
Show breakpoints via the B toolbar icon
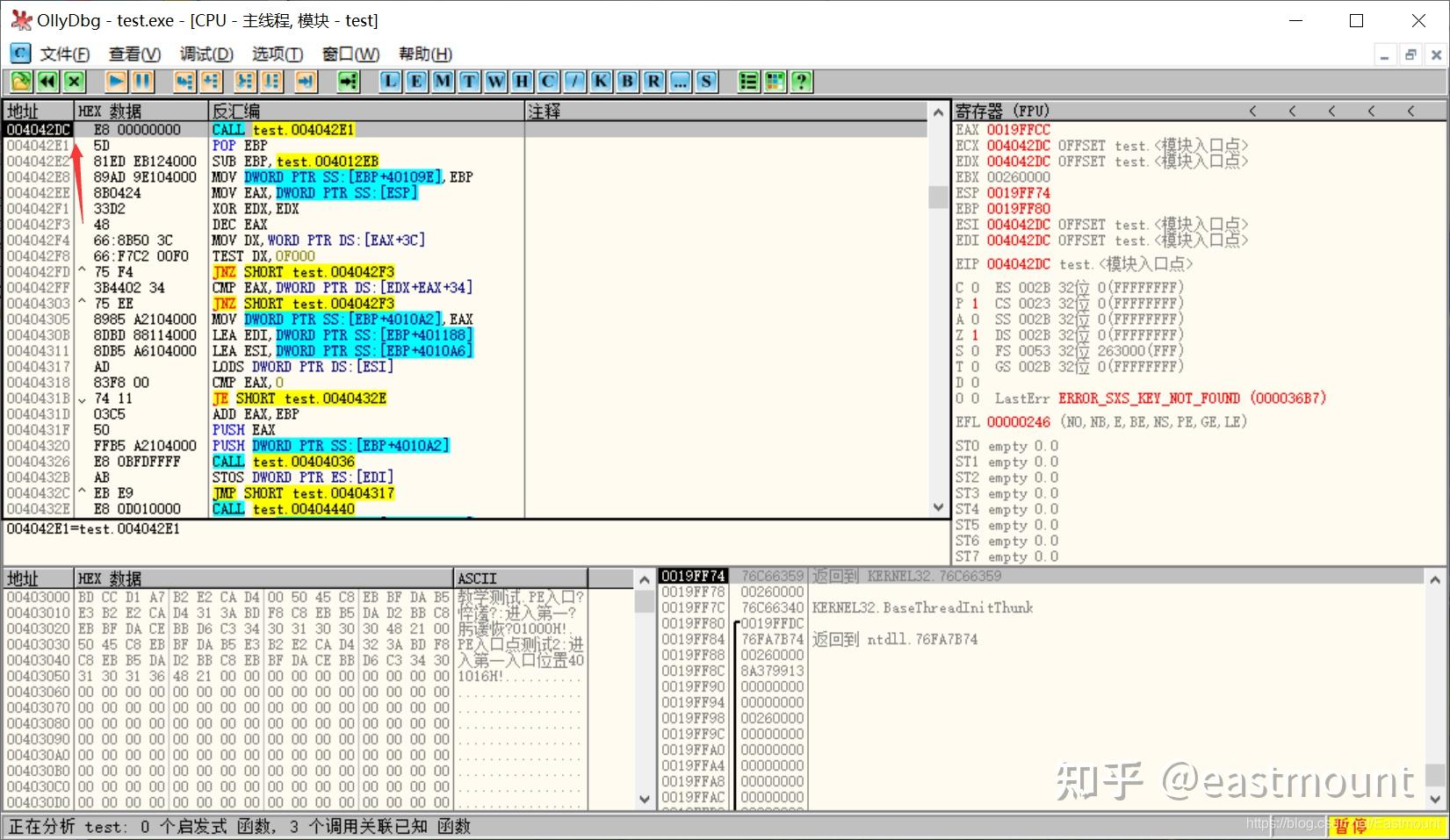pyautogui.click(x=626, y=81)
